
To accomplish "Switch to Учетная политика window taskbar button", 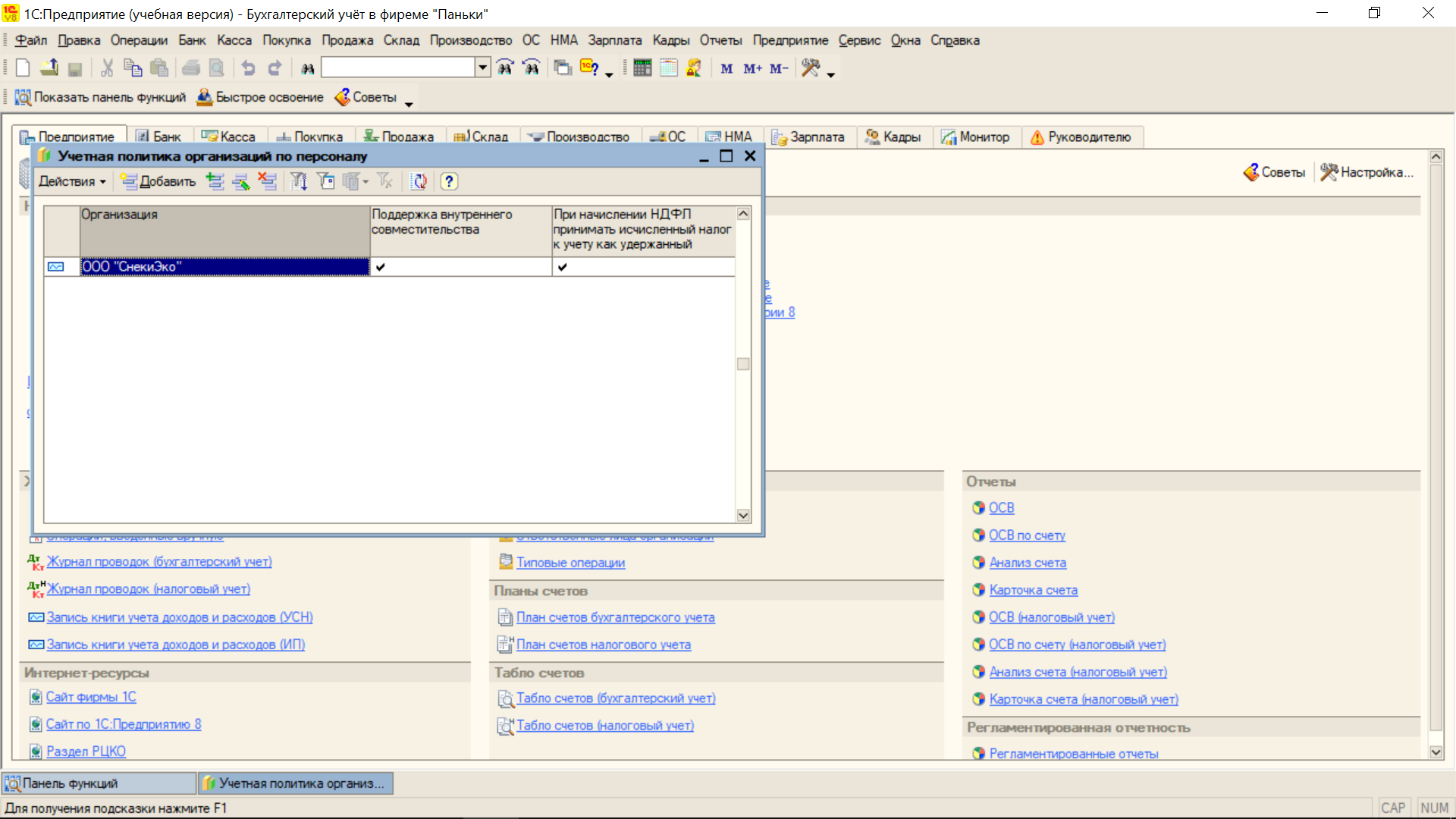I will click(x=296, y=783).
